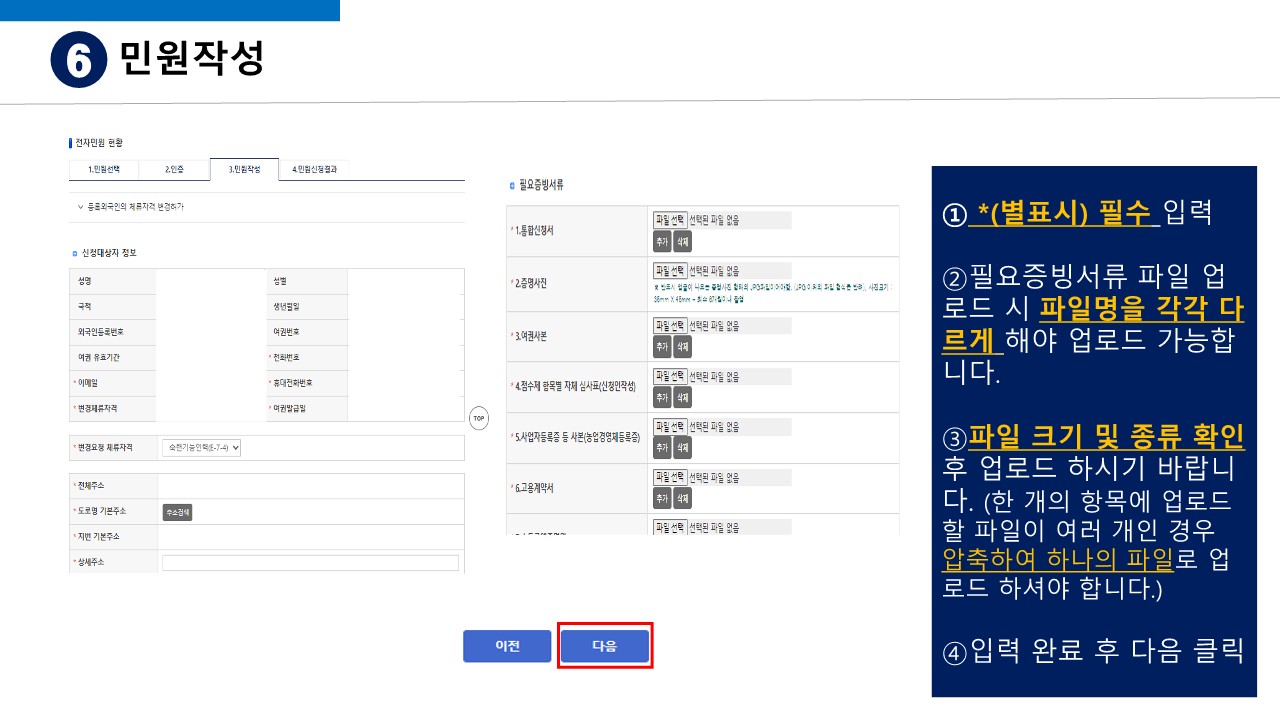Click the round TOP scroll icon
1280x720 pixels.
(x=479, y=418)
